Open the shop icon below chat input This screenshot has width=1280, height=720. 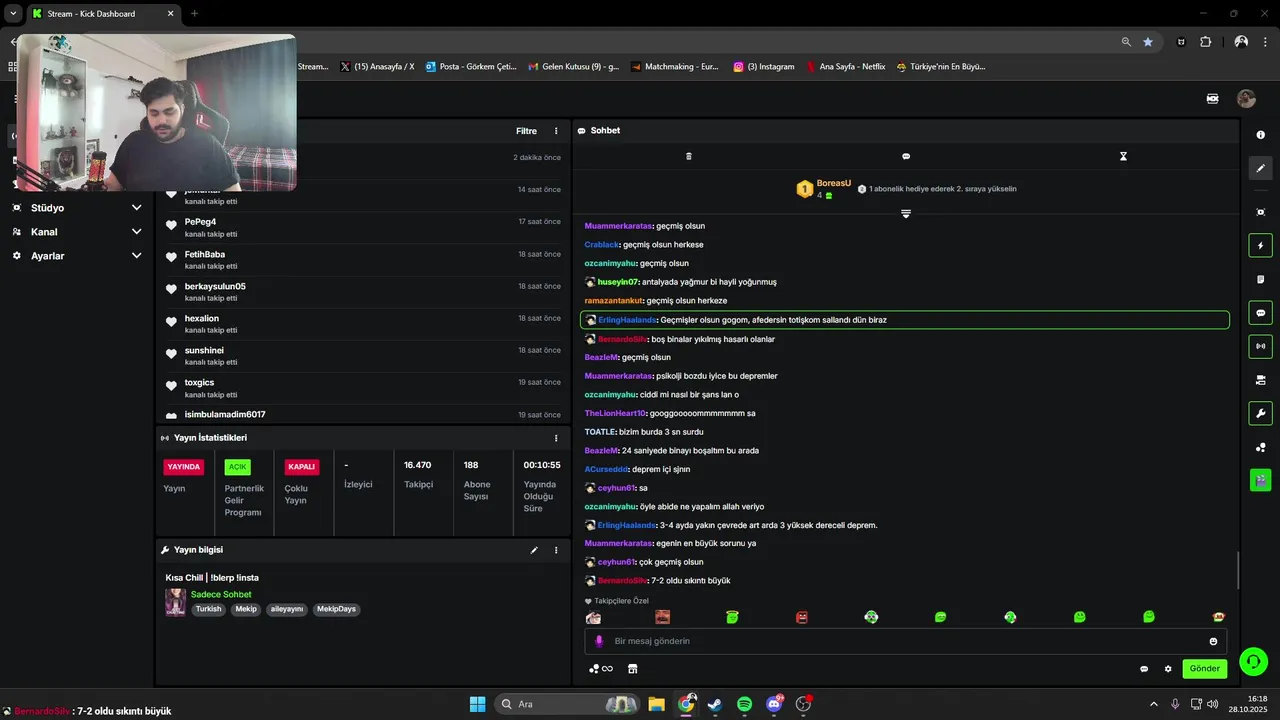(x=632, y=669)
